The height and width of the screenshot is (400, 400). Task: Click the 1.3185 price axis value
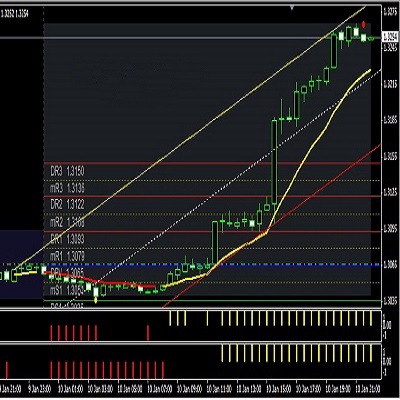[390, 120]
